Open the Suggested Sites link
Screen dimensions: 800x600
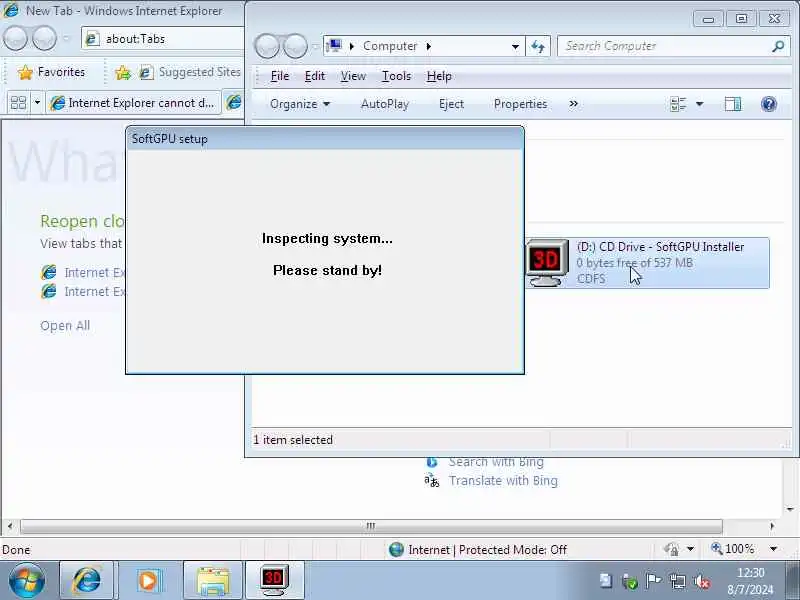190,72
